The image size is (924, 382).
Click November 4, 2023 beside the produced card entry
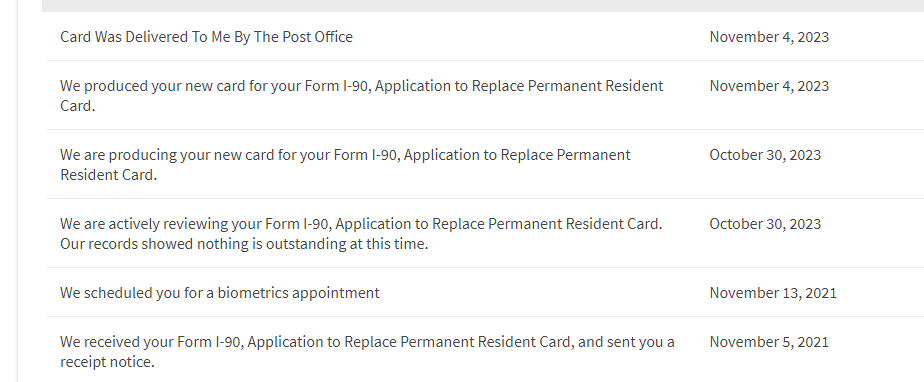(769, 85)
